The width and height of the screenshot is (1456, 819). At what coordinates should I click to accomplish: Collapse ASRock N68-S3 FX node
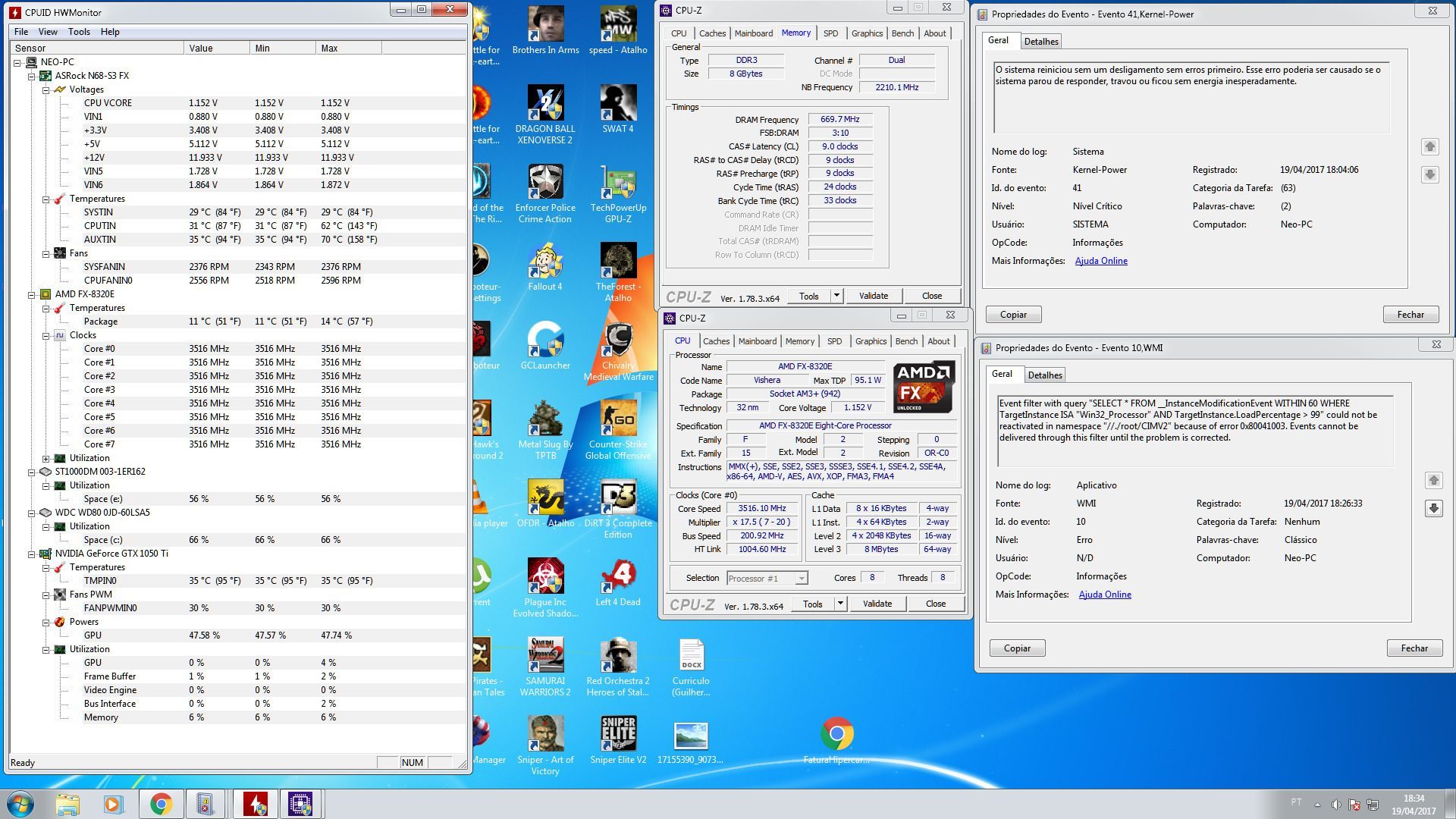point(31,77)
